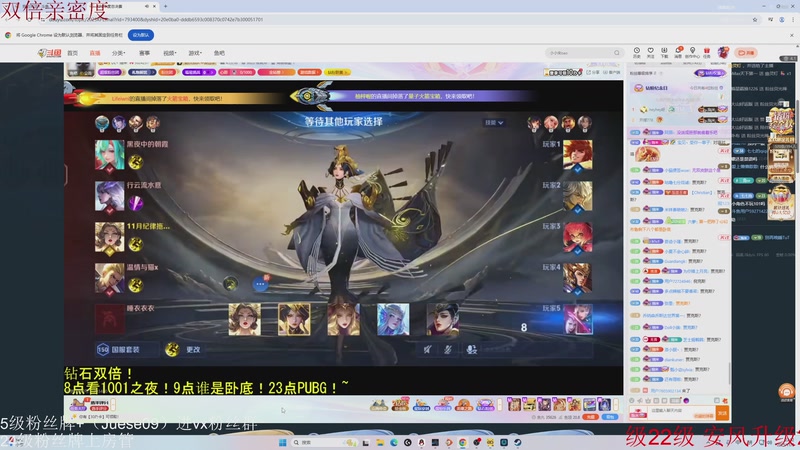Open the creator center icon
Viewport: 800px width, 450px height.
pos(692,52)
